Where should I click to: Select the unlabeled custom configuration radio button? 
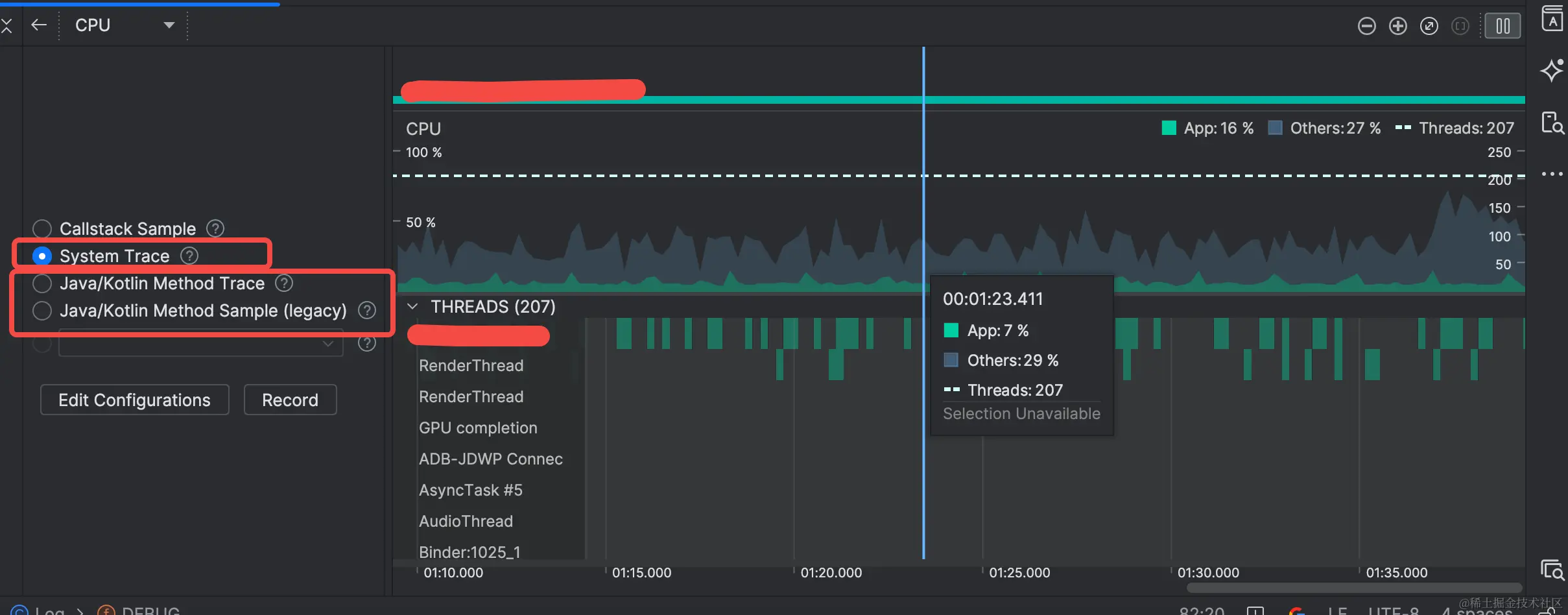coord(42,343)
